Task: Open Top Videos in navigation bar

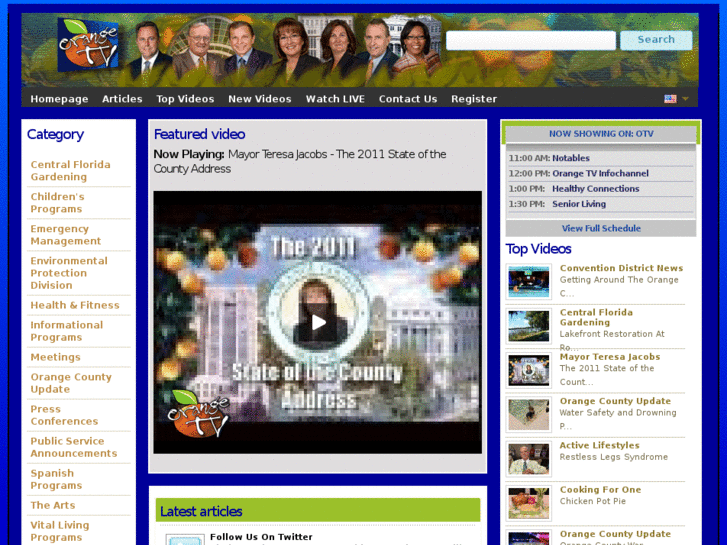Action: point(185,99)
